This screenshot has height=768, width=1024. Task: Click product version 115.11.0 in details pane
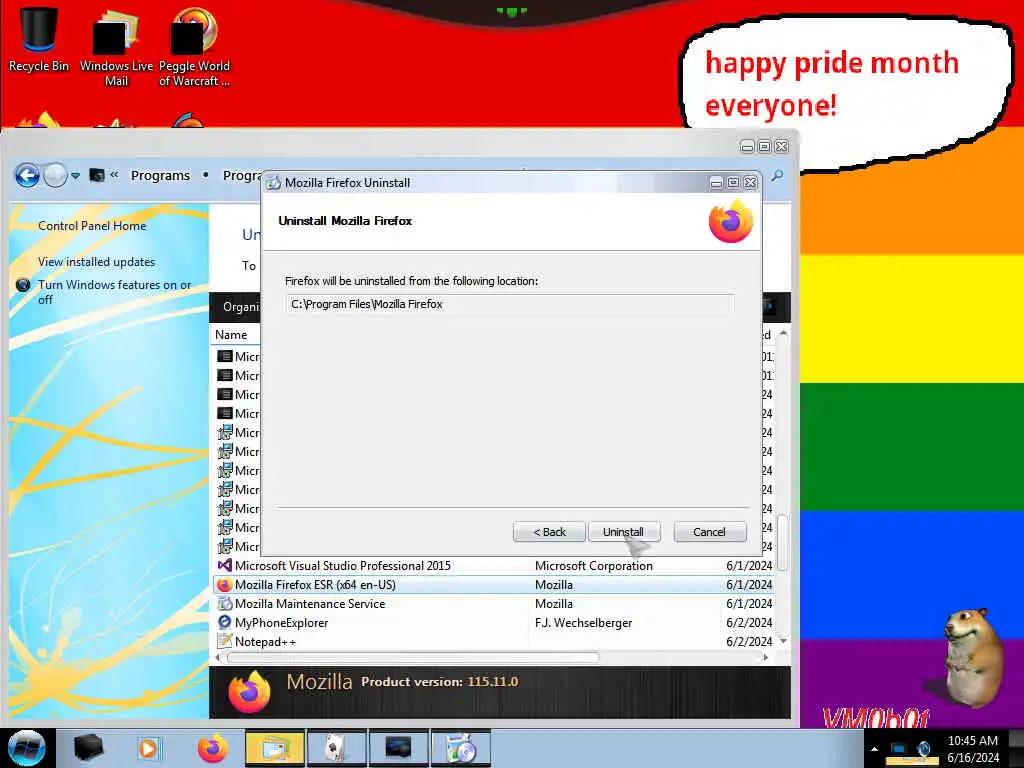[493, 681]
